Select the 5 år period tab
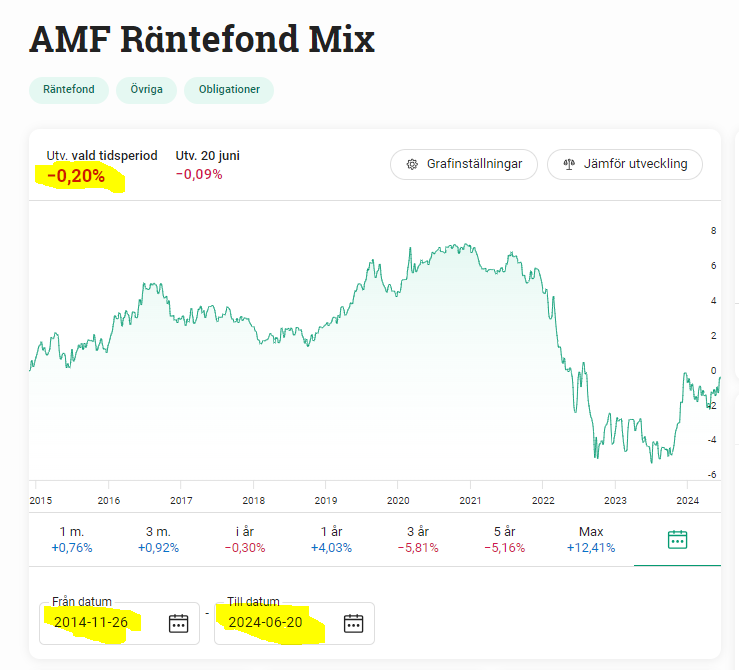 (504, 539)
